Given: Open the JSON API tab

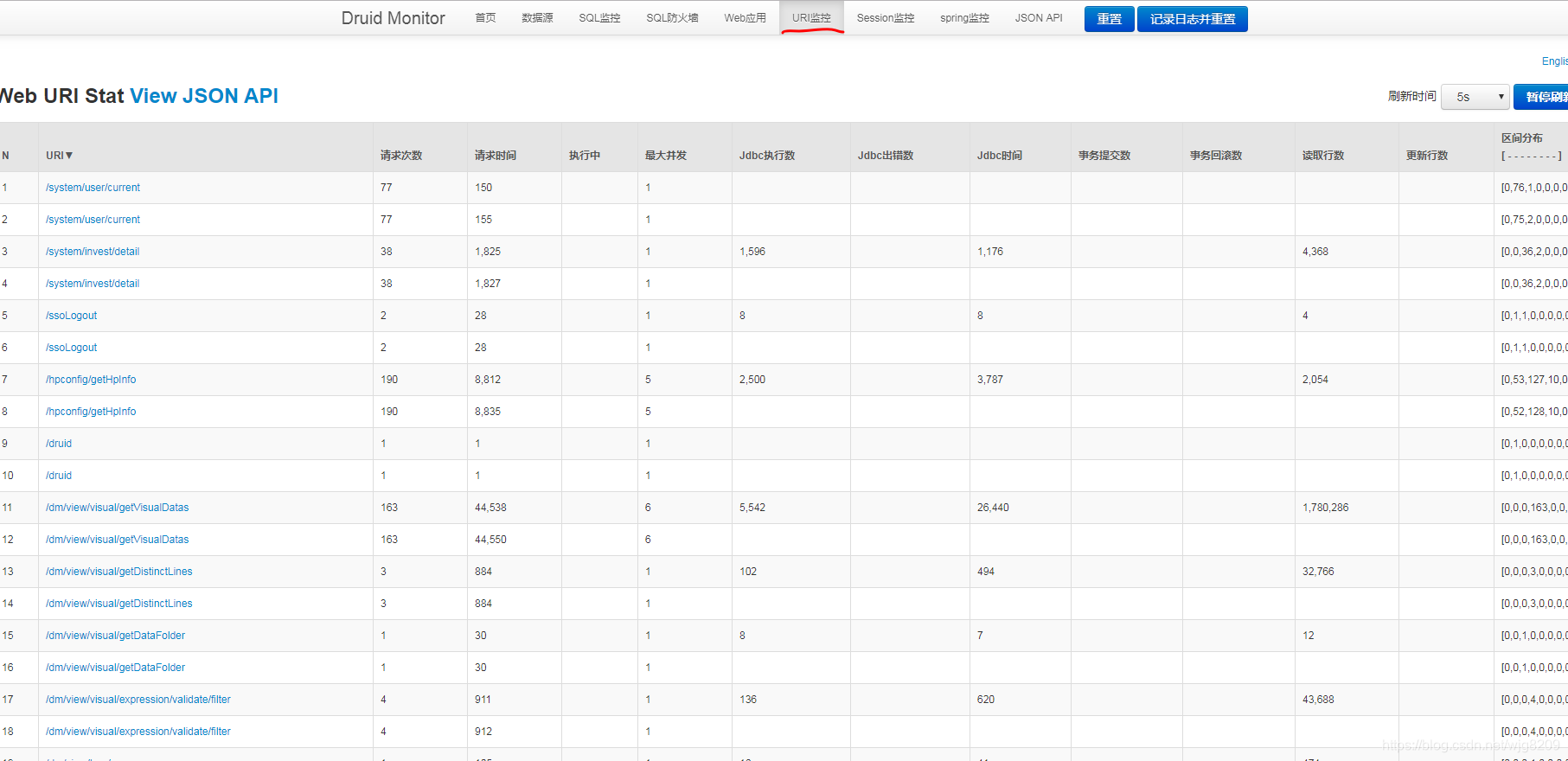Looking at the screenshot, I should pyautogui.click(x=1039, y=18).
